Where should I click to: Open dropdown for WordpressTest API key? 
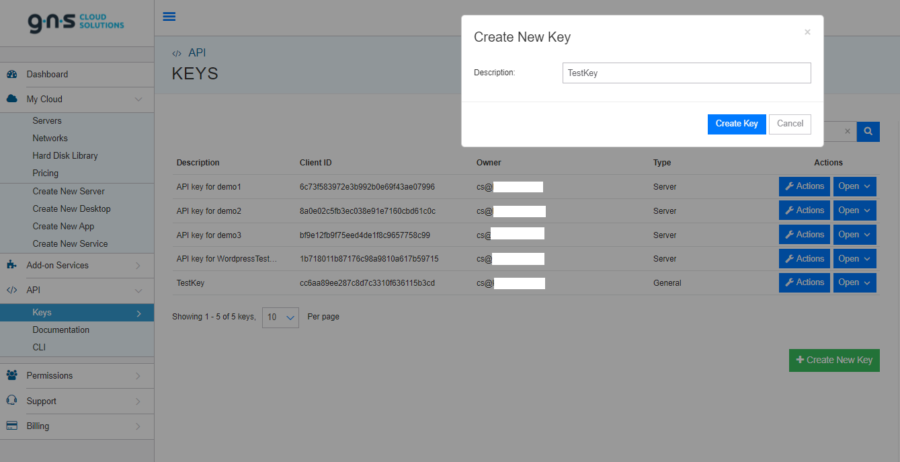click(855, 258)
